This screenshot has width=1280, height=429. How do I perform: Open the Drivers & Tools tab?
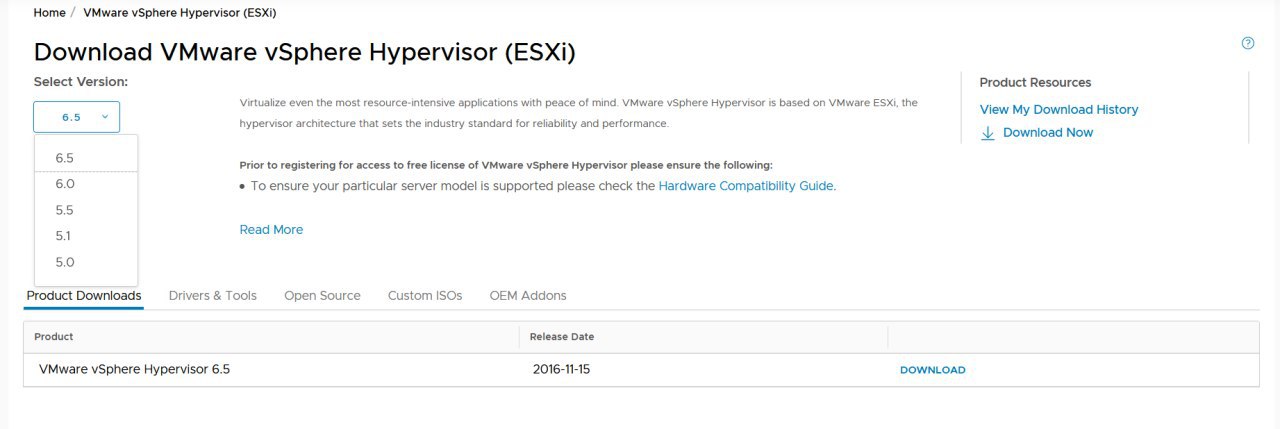(213, 296)
